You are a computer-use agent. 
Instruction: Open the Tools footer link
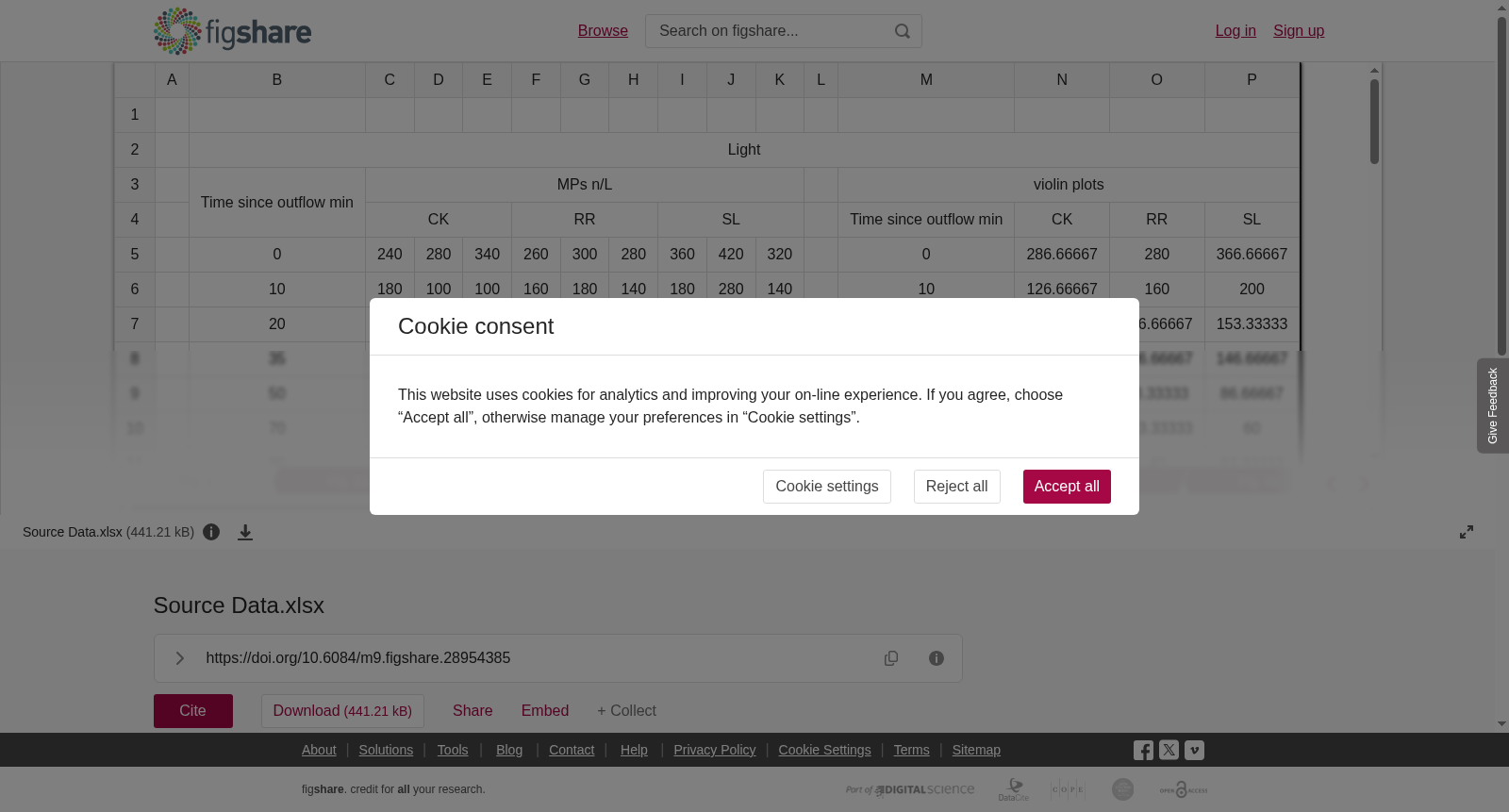tap(453, 750)
